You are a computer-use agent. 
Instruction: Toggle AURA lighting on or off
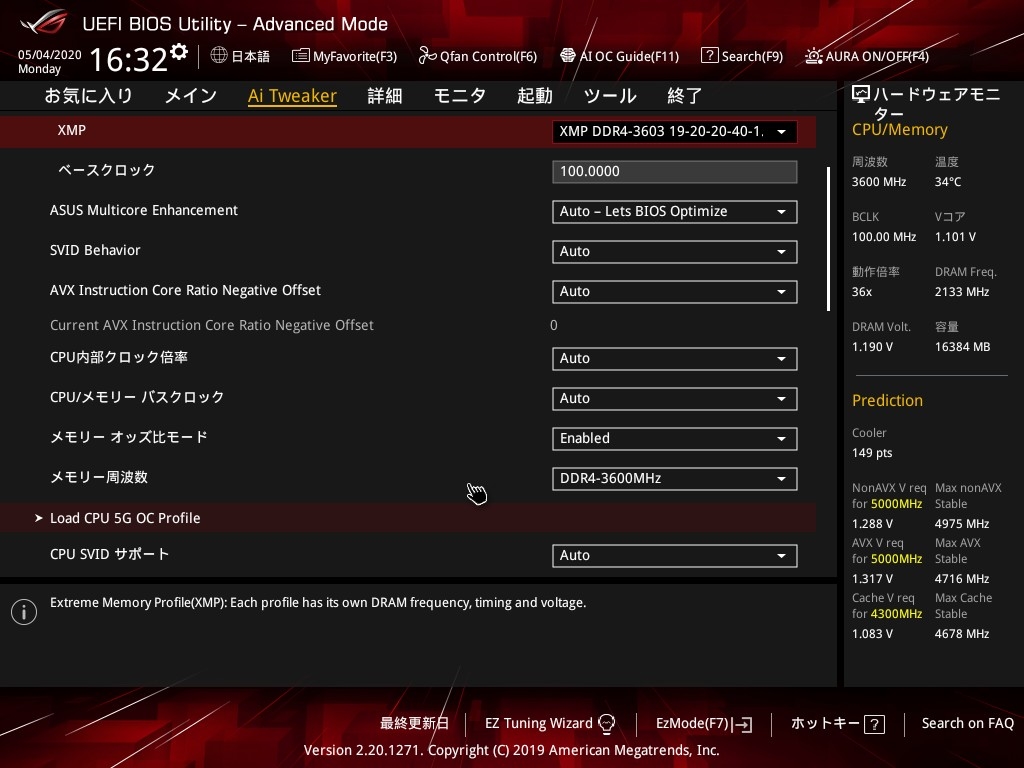(x=866, y=56)
